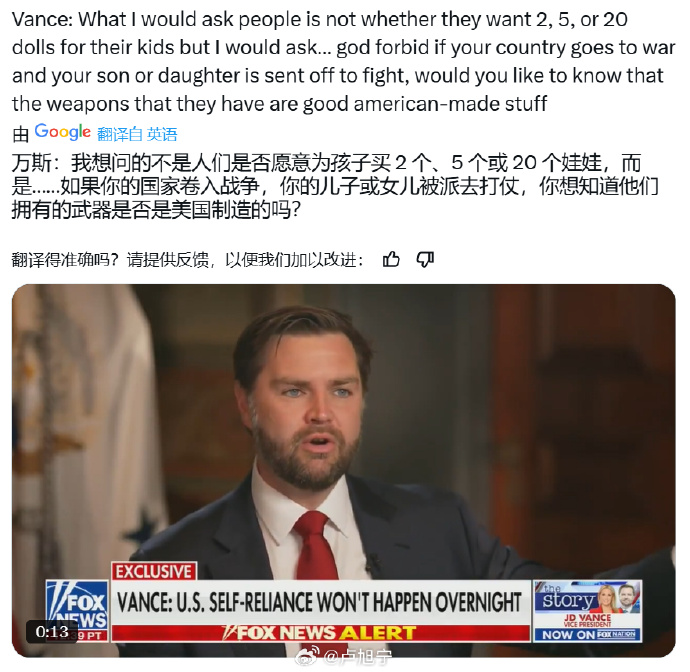The height and width of the screenshot is (672, 690).
Task: Click the SELF-RELIANCE WON'T HAPPEN OVERNIGHT headline
Action: click(320, 602)
